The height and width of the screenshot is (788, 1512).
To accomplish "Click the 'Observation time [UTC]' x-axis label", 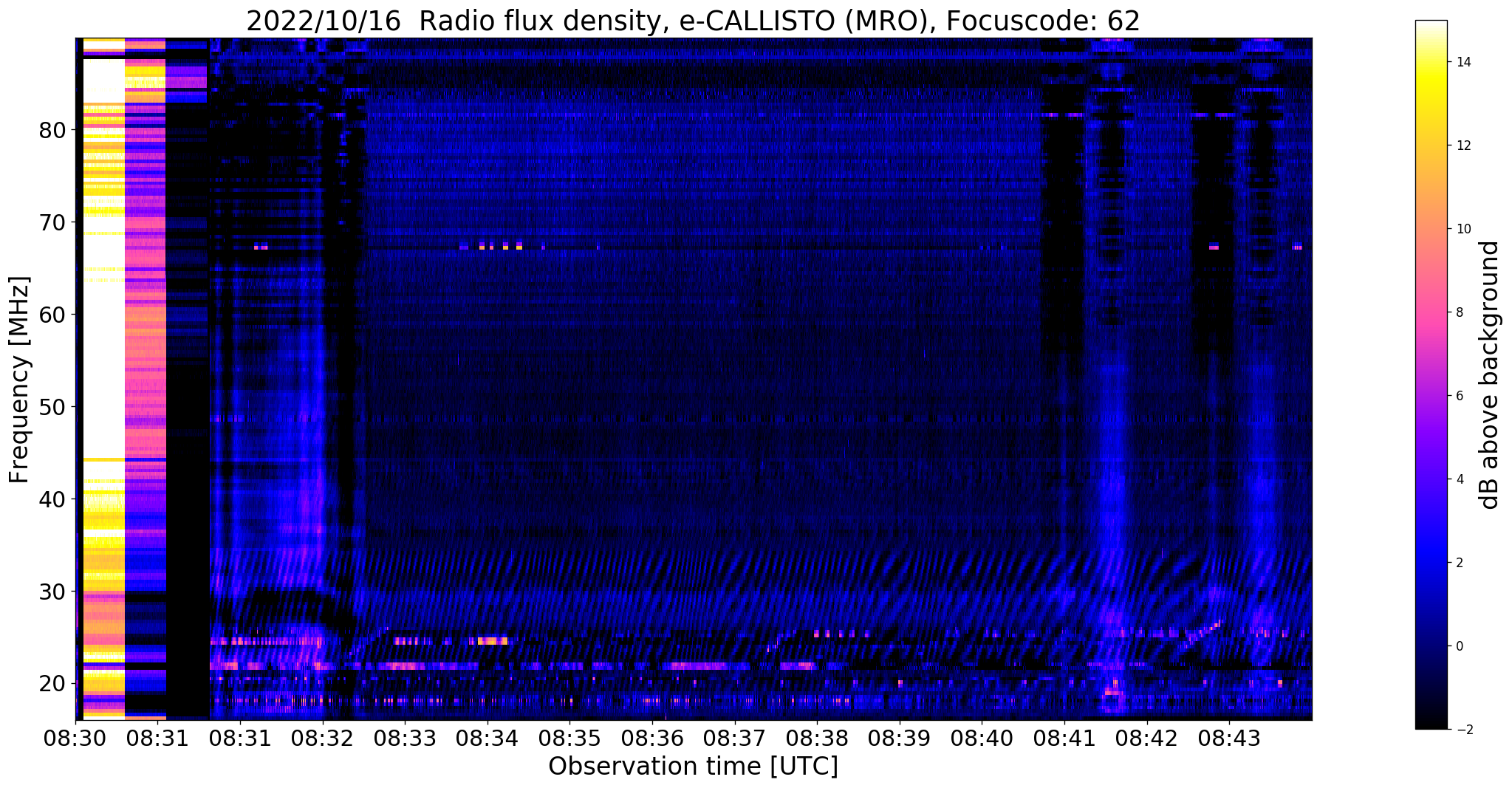I will click(693, 766).
